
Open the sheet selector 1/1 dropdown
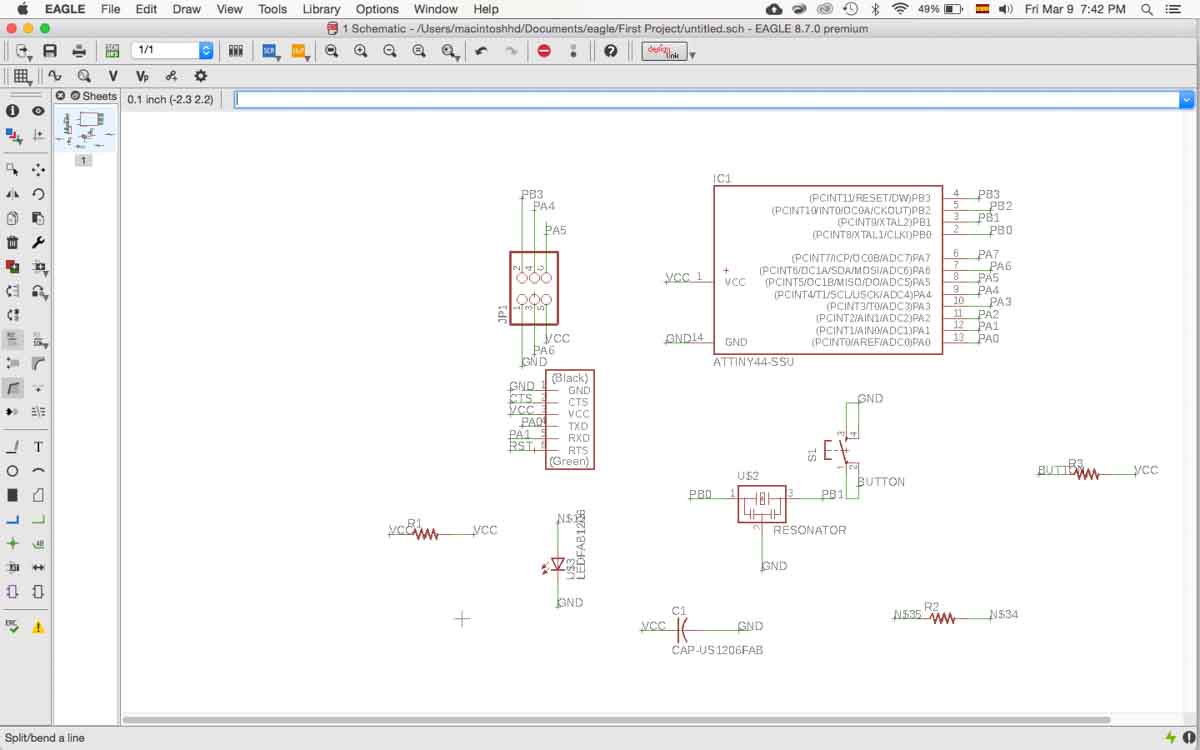[x=206, y=50]
